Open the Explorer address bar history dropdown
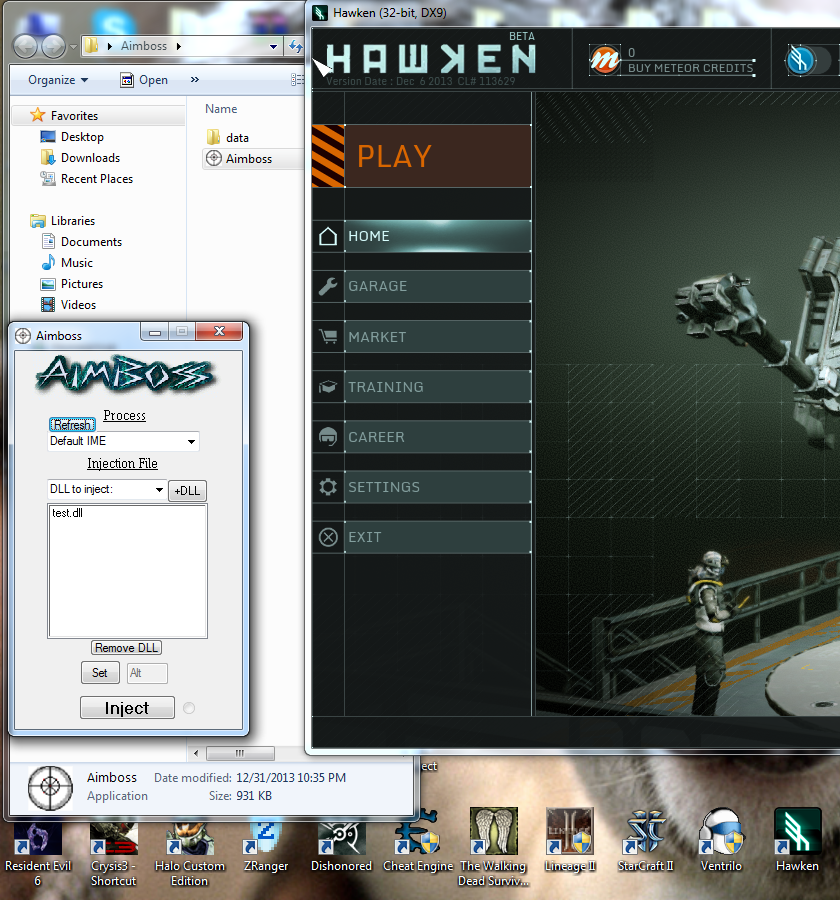The image size is (840, 901). (273, 46)
